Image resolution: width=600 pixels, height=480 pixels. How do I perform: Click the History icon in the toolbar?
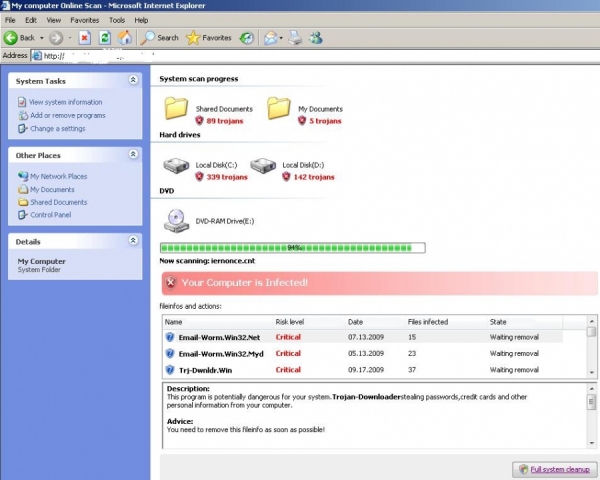246,38
